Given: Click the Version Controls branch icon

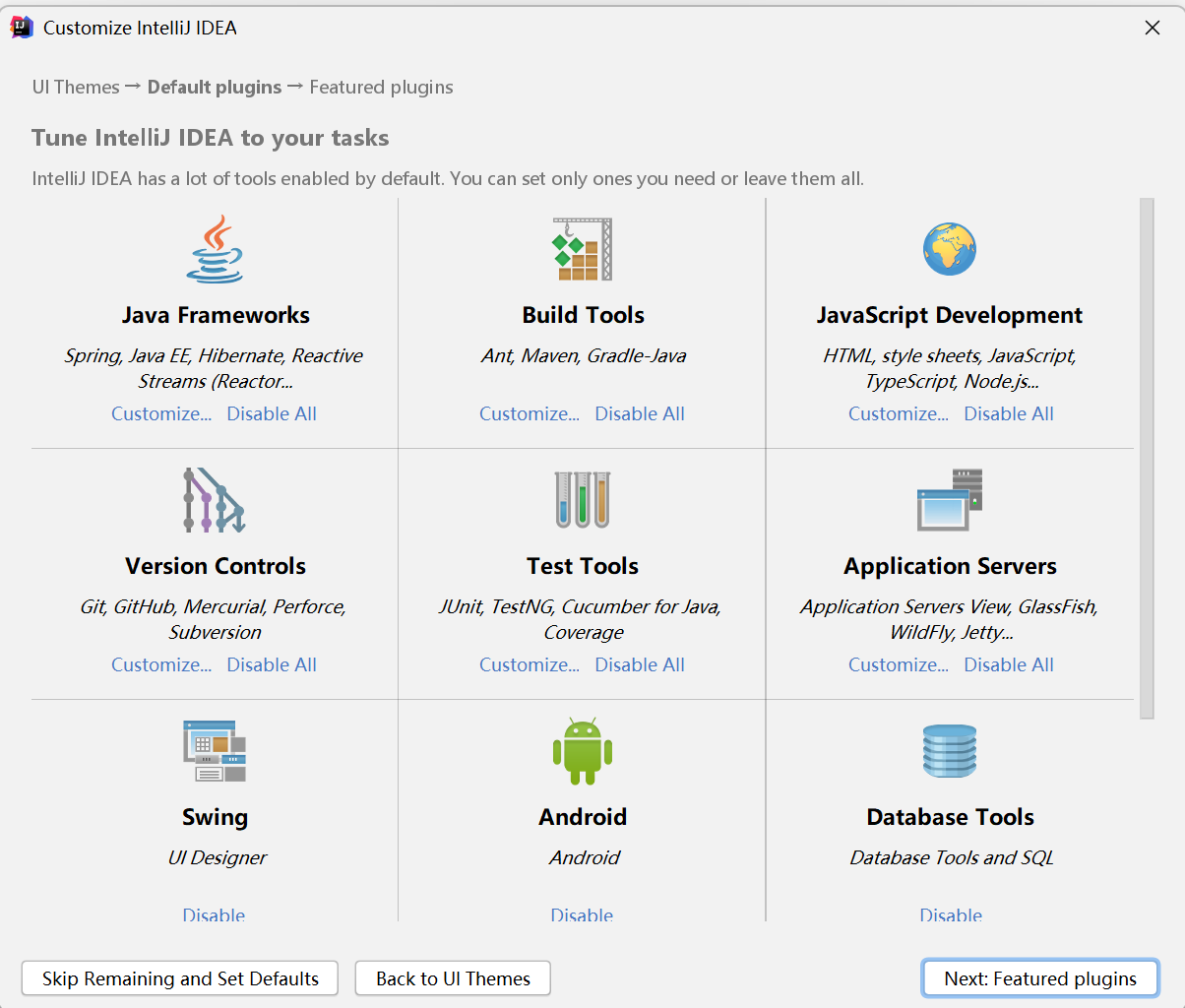Looking at the screenshot, I should click(x=215, y=500).
